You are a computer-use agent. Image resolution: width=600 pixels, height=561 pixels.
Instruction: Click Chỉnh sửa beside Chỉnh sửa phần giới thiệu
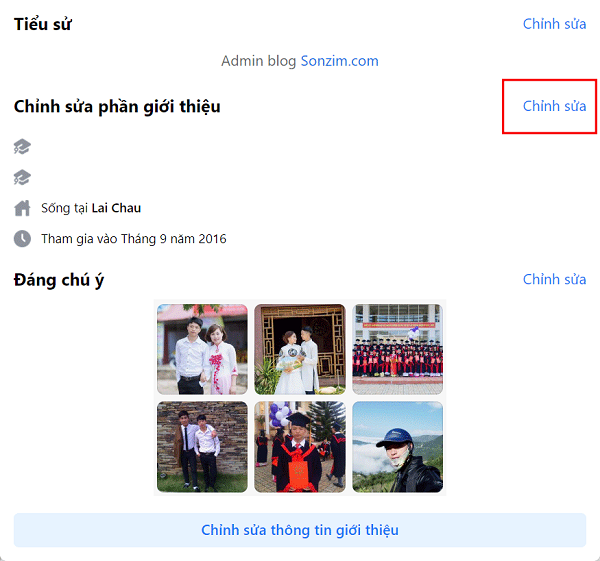(x=554, y=106)
